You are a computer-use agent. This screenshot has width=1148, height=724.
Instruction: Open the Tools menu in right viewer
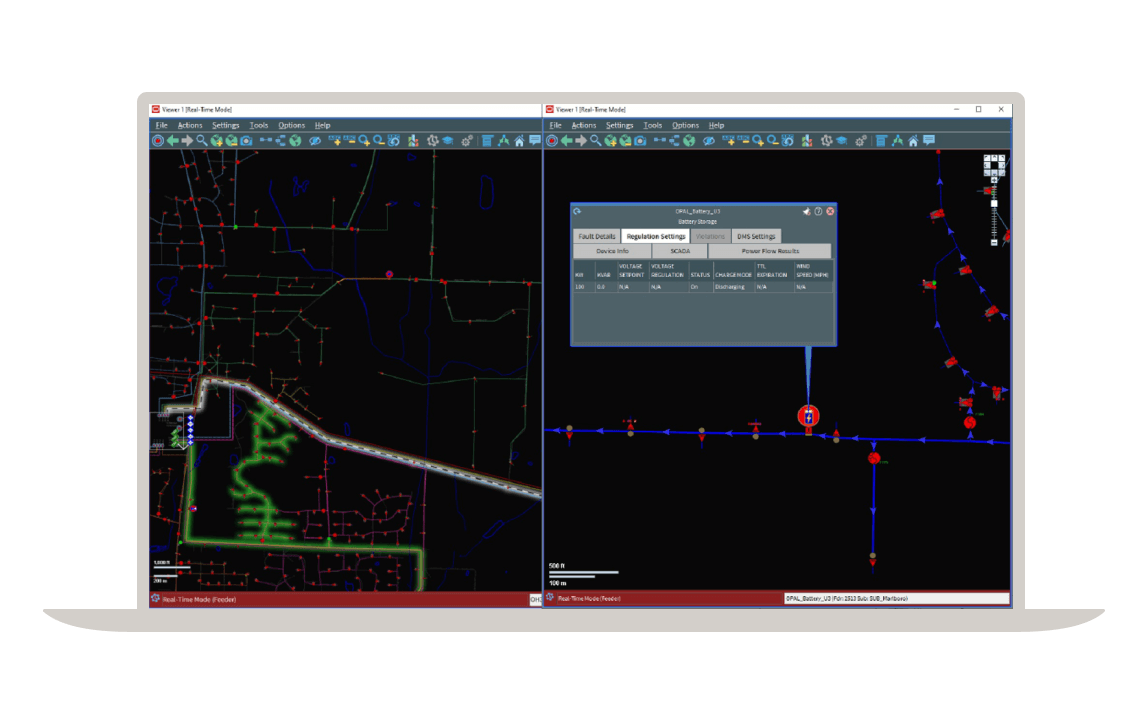(652, 125)
